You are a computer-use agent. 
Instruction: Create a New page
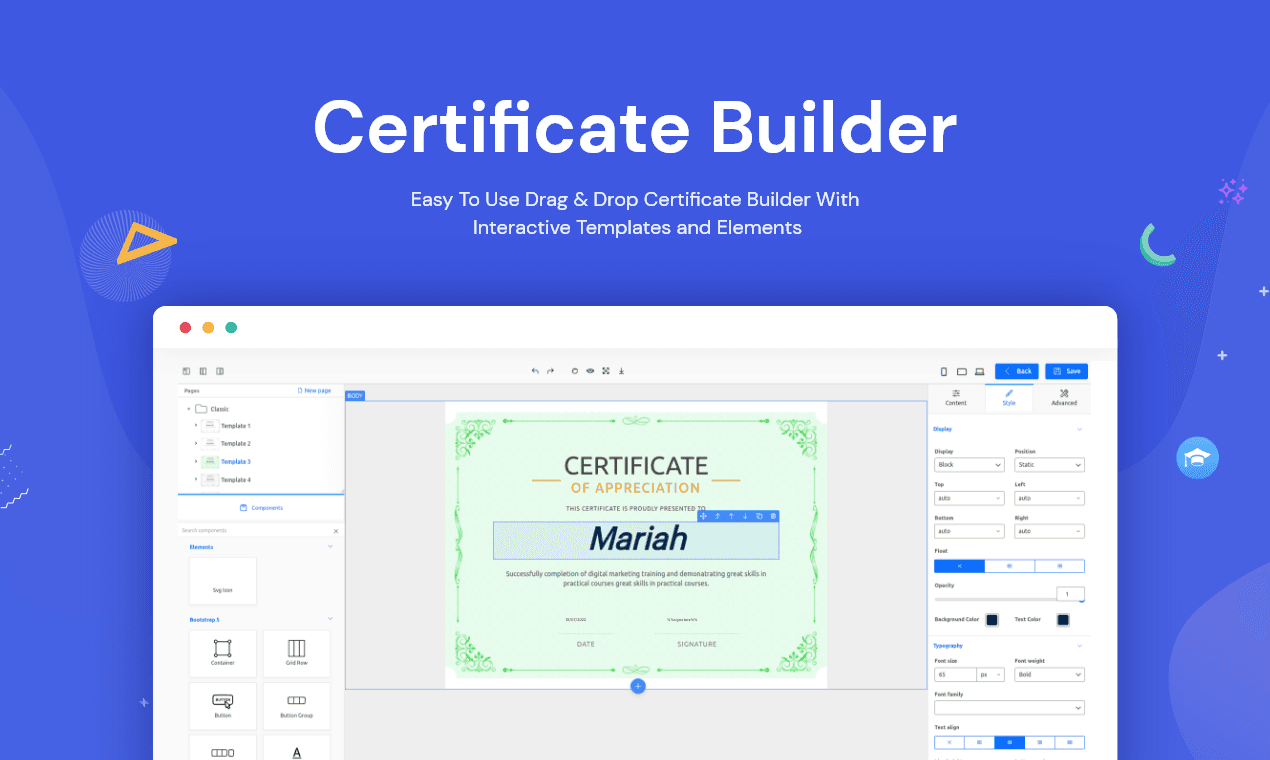[315, 391]
